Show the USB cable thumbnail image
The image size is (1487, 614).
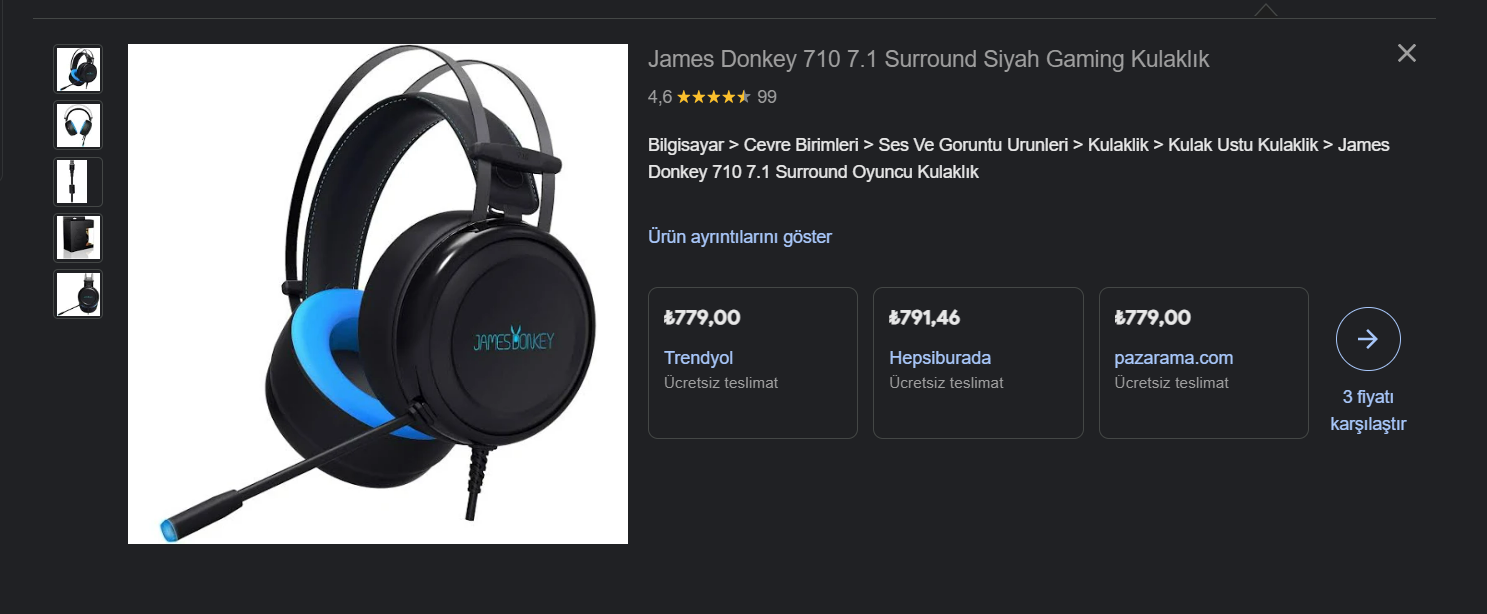coord(78,182)
